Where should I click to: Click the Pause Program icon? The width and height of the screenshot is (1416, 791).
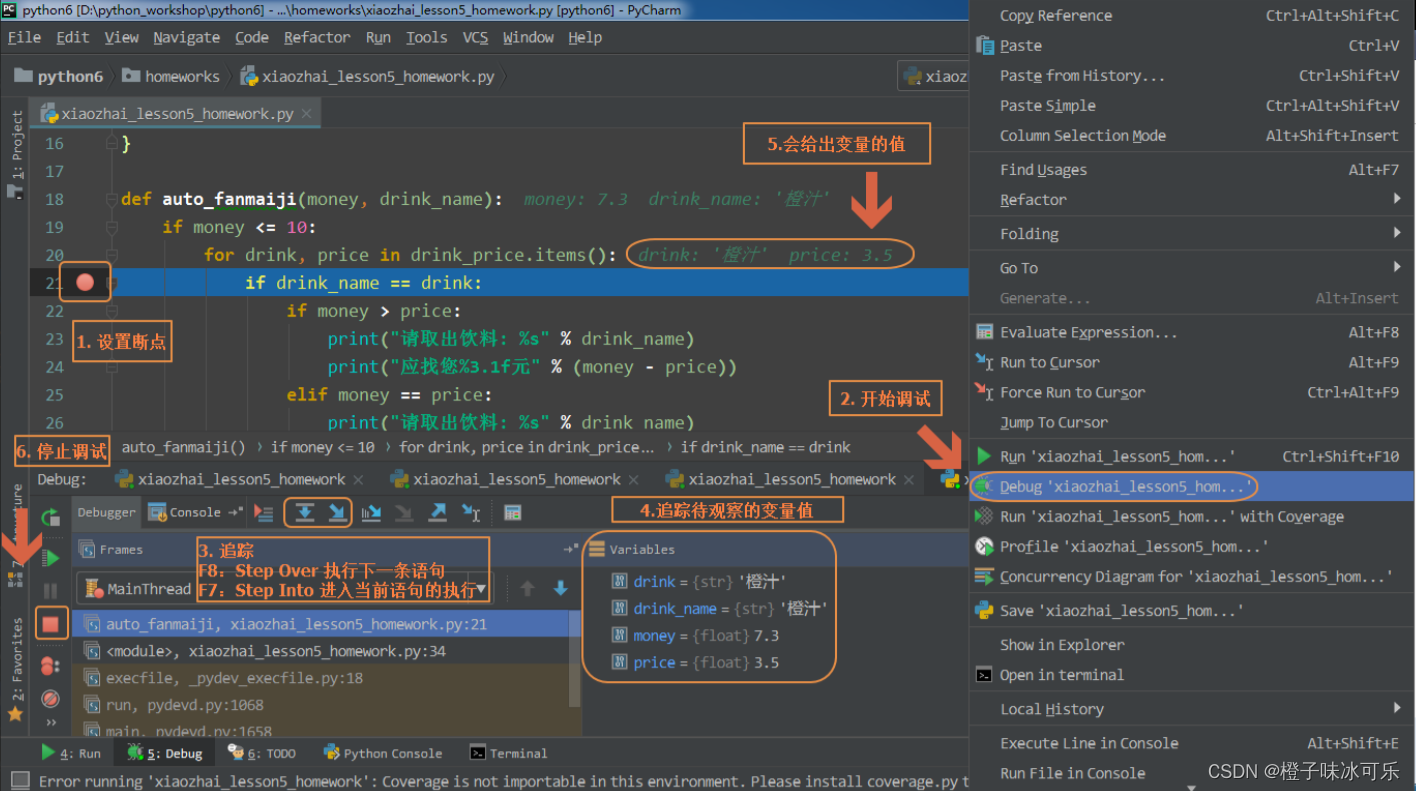[x=50, y=590]
